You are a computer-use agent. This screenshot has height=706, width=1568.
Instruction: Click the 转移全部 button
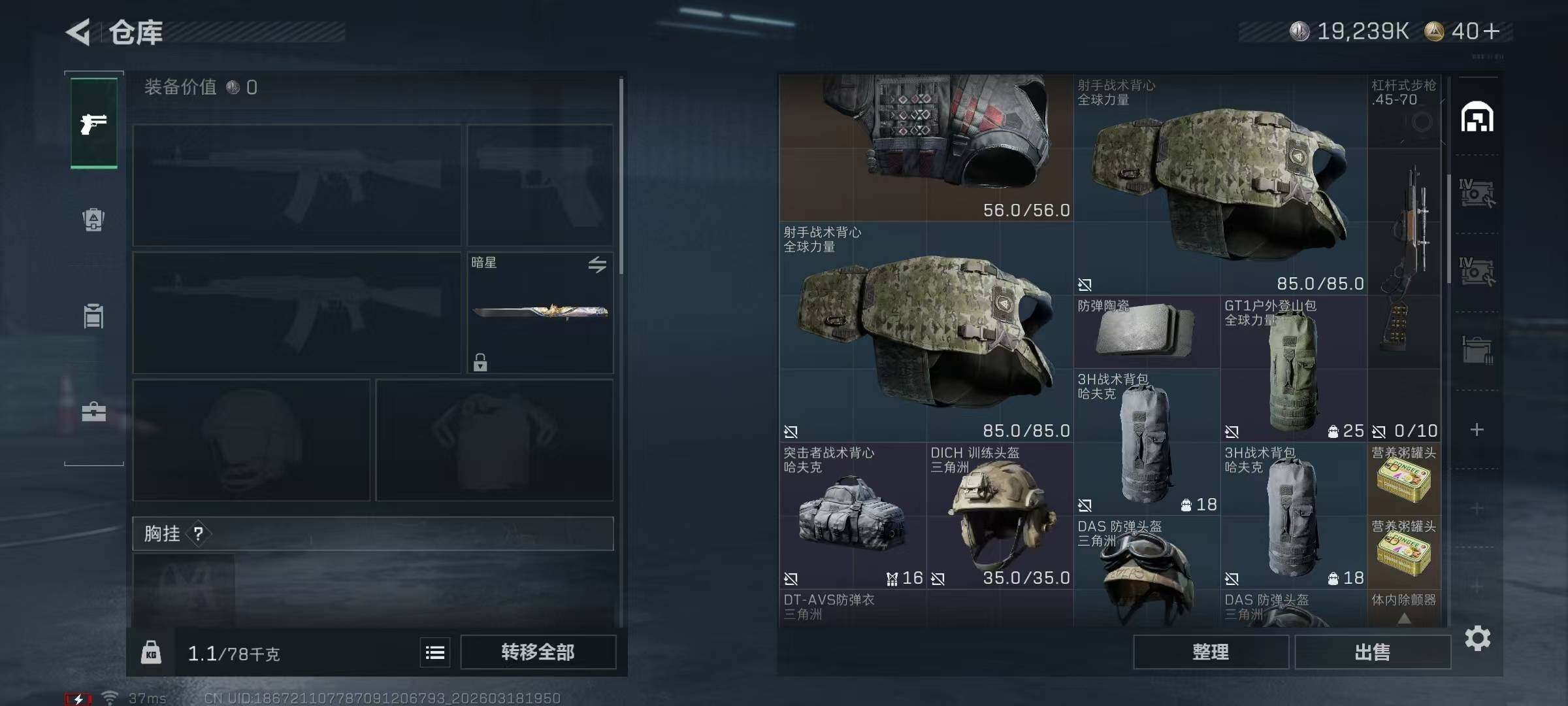(538, 652)
